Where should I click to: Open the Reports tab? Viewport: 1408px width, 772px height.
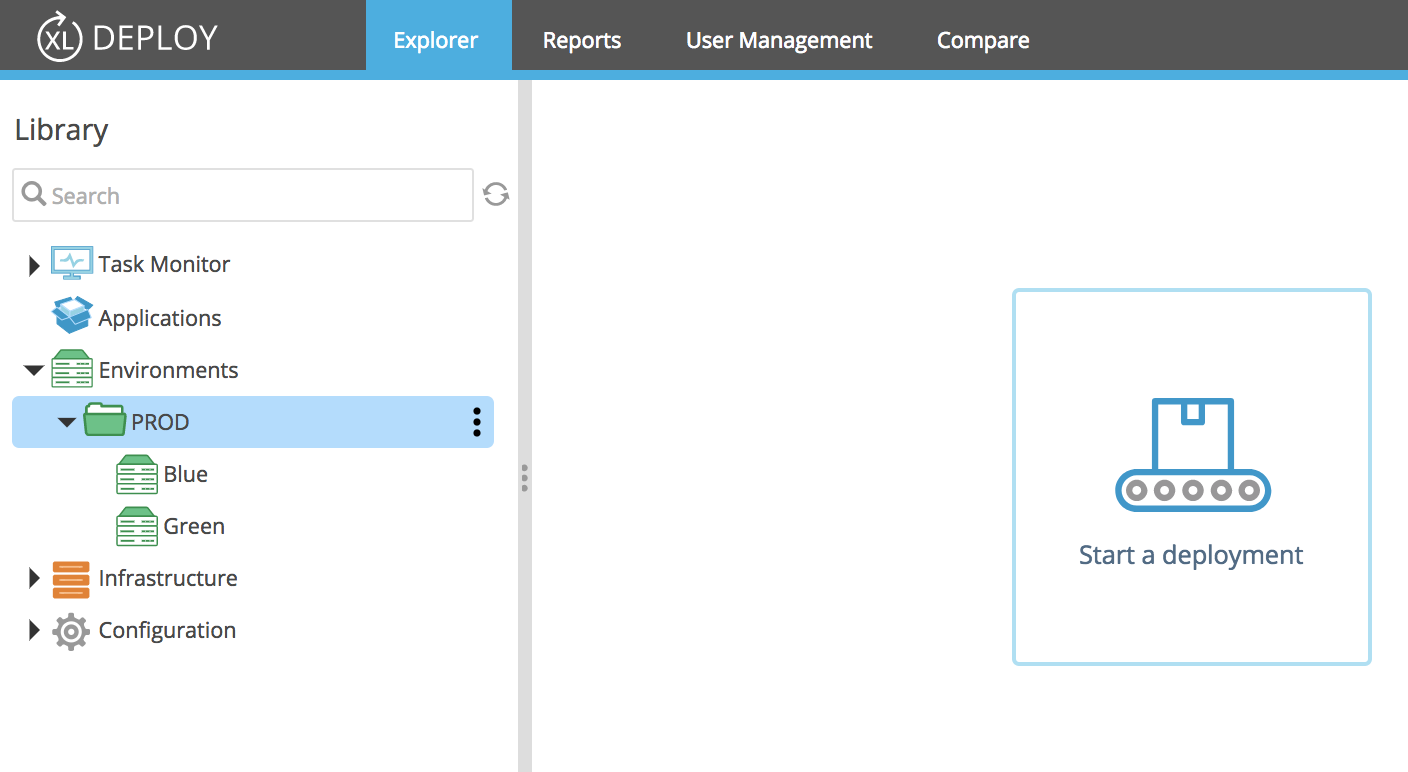click(x=582, y=40)
